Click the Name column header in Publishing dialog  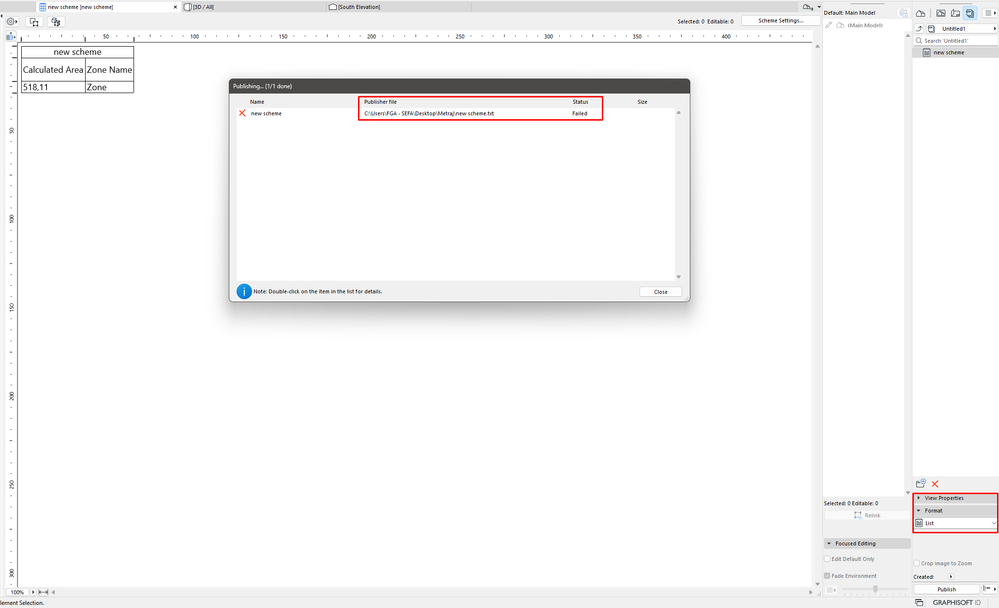click(257, 102)
